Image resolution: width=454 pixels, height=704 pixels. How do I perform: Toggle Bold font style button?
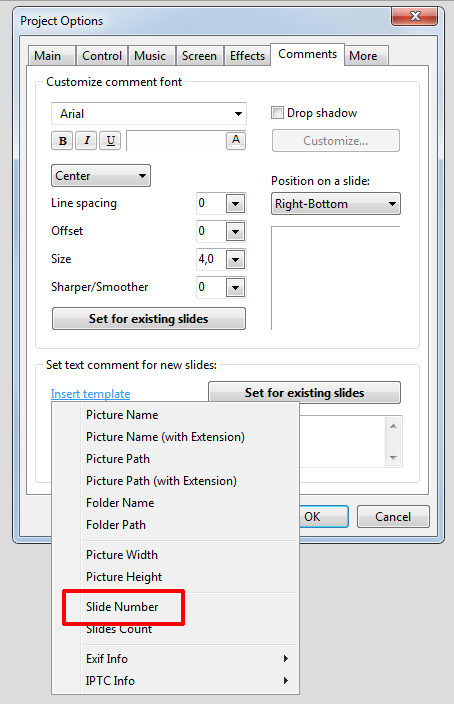pyautogui.click(x=62, y=141)
